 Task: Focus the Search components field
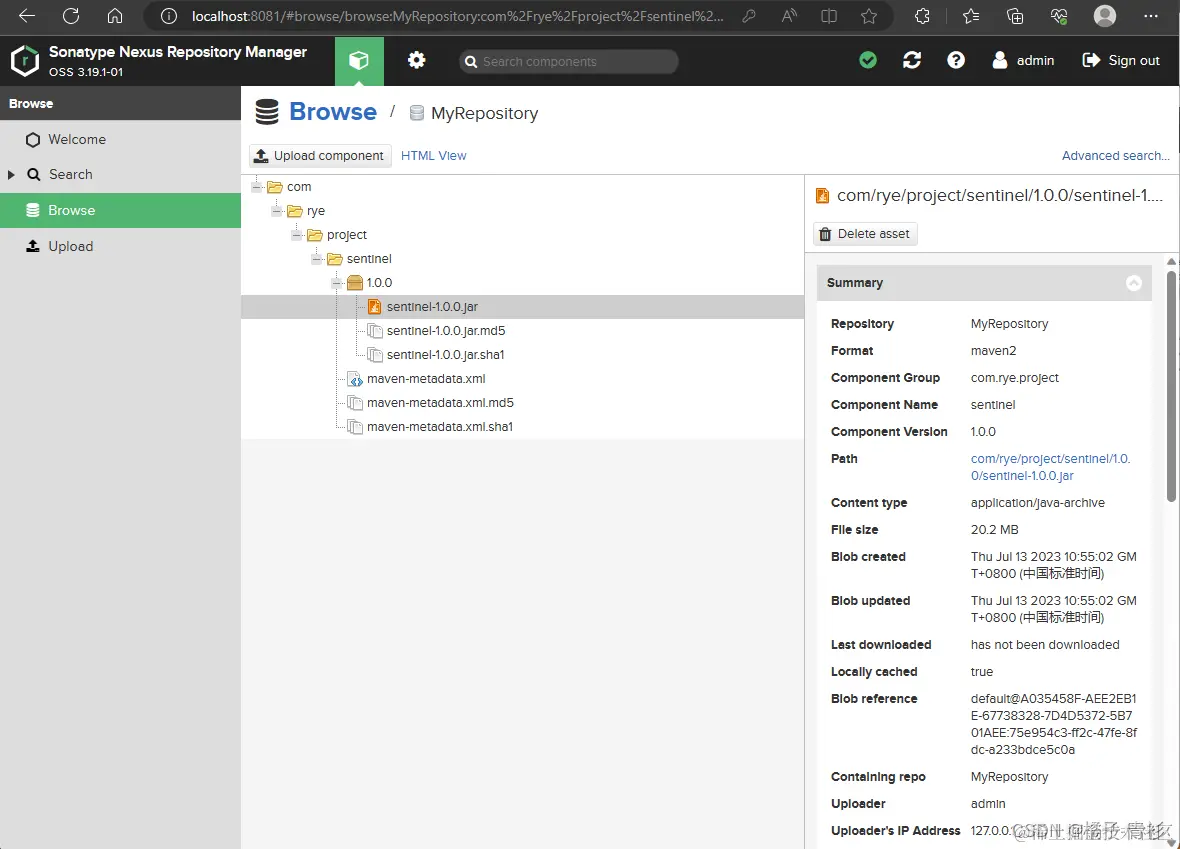(569, 62)
